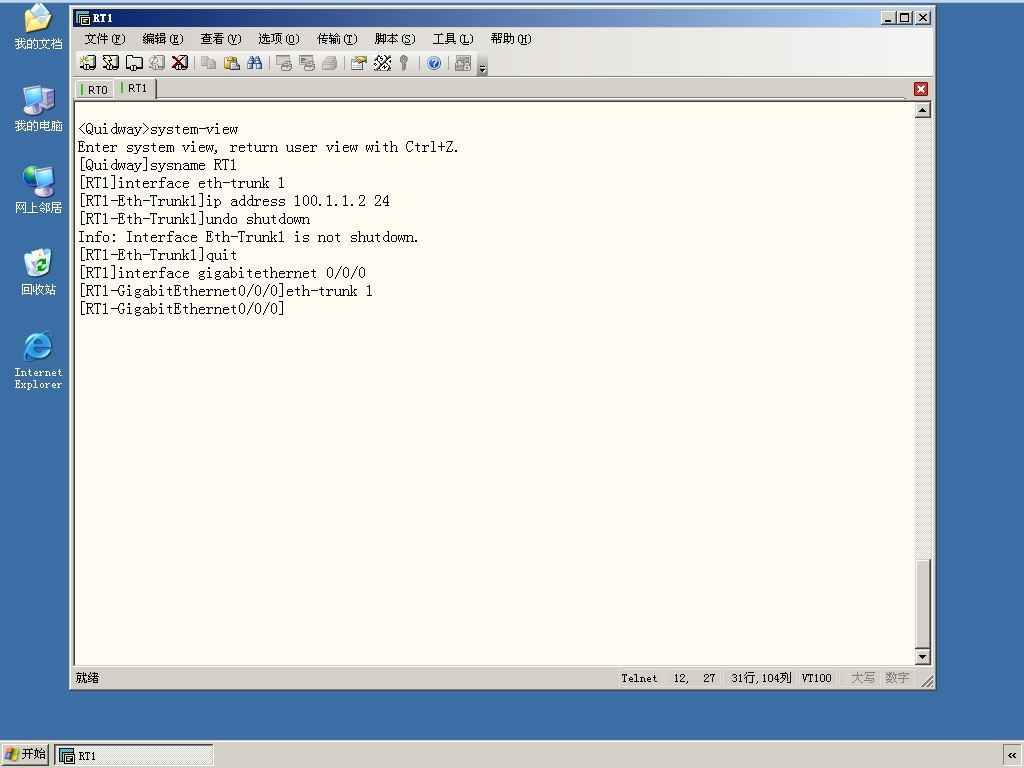Maximize the RT1 window
The image size is (1024, 768).
(x=905, y=18)
